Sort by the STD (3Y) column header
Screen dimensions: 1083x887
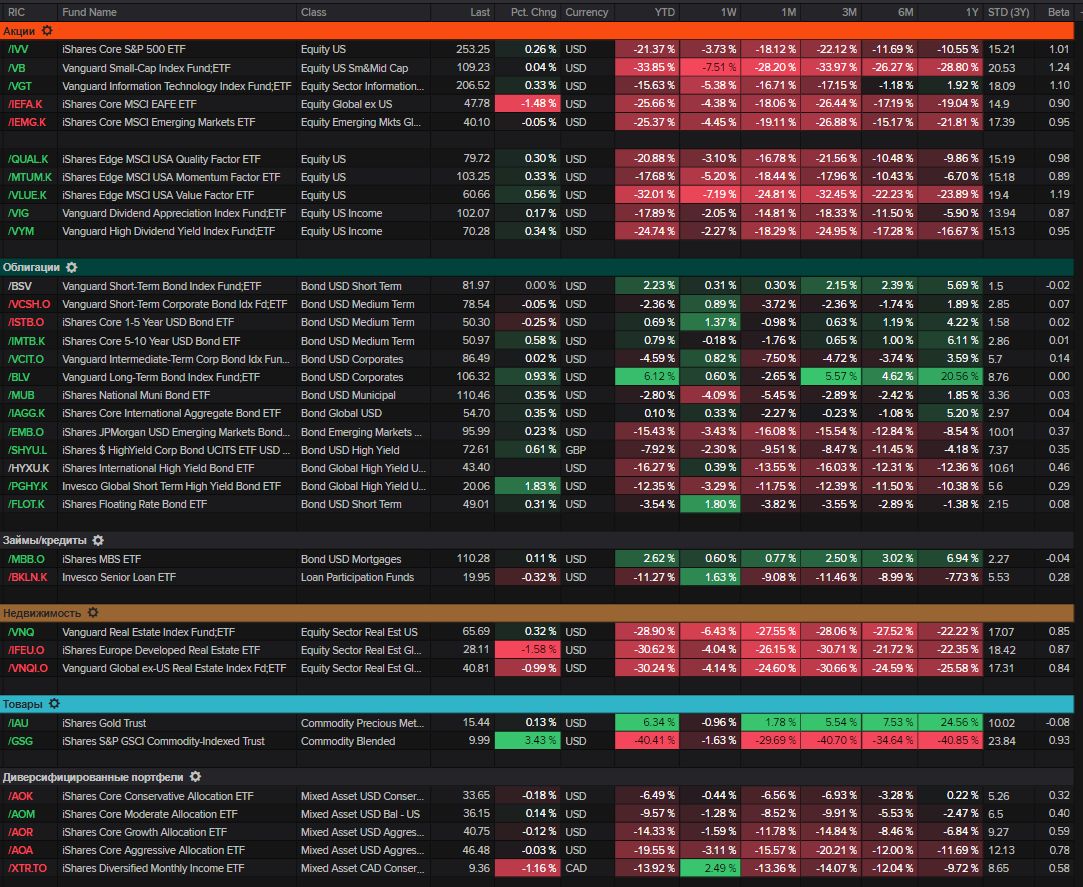[1008, 12]
